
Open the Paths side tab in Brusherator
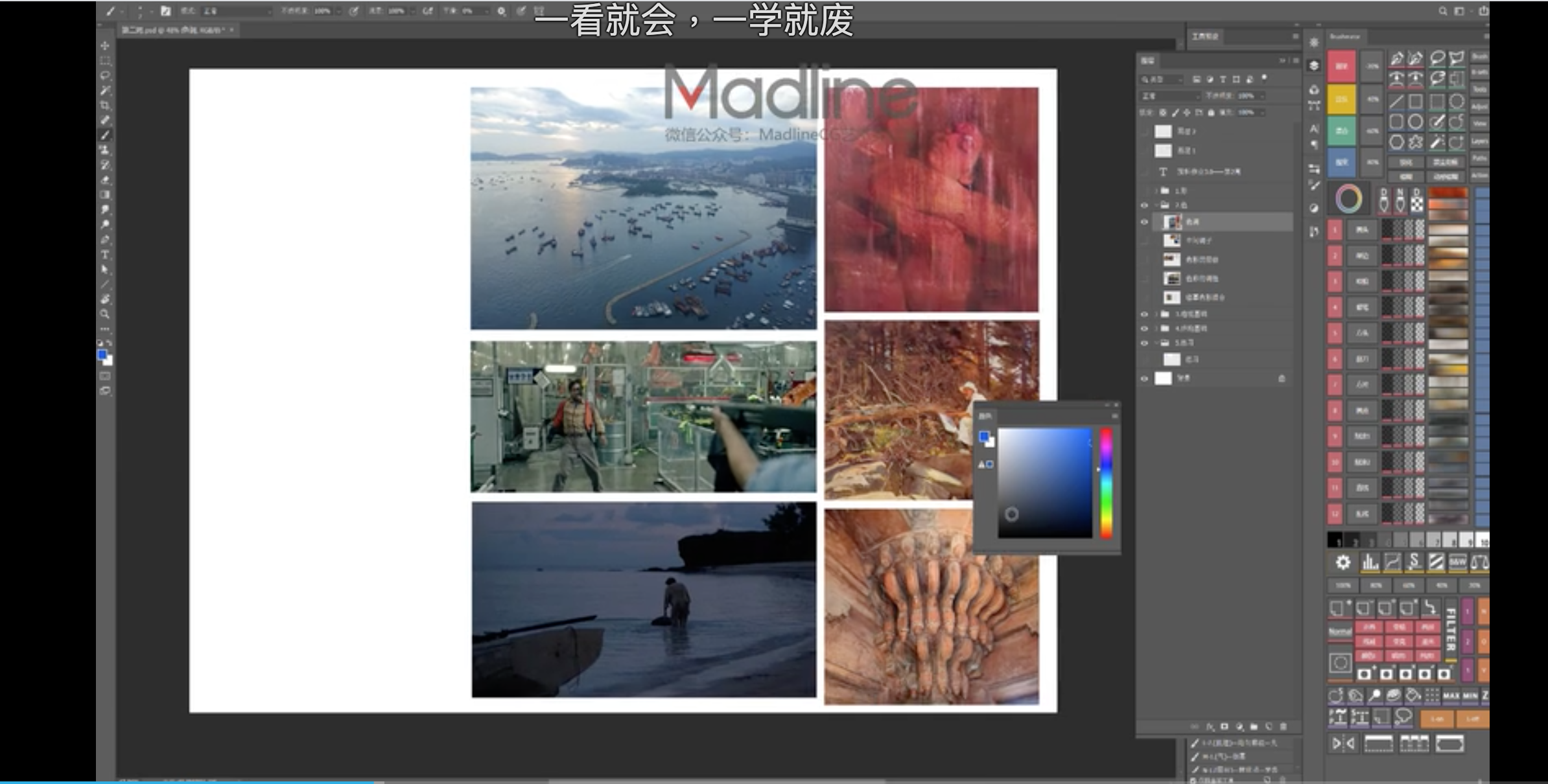click(1480, 158)
